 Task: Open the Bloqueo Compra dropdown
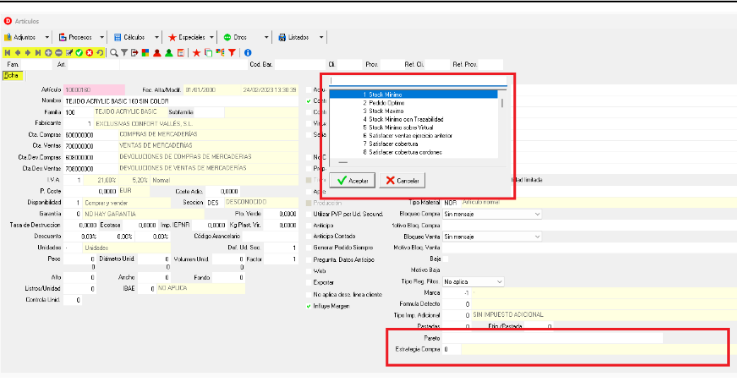click(492, 214)
